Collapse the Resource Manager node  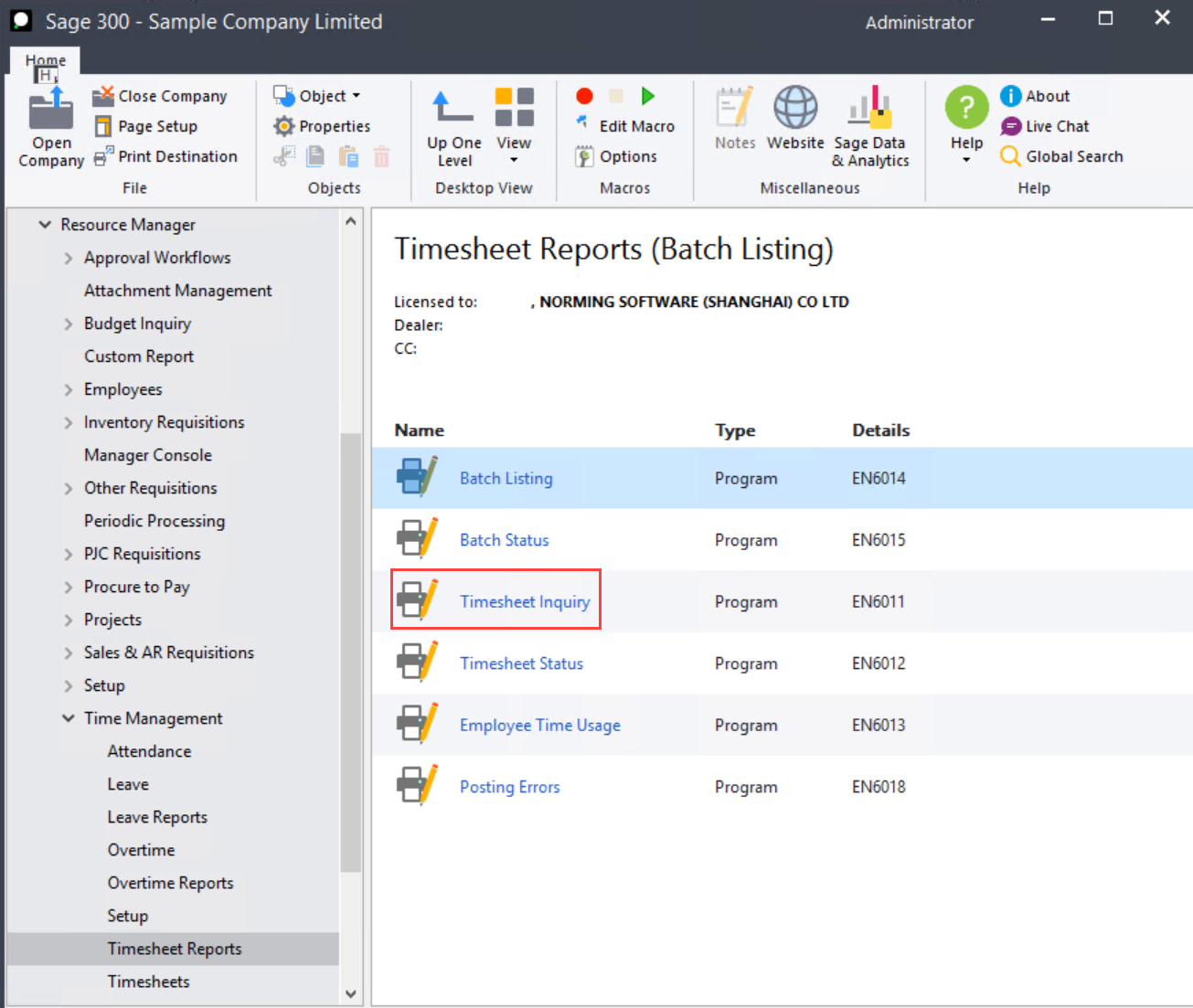point(44,224)
